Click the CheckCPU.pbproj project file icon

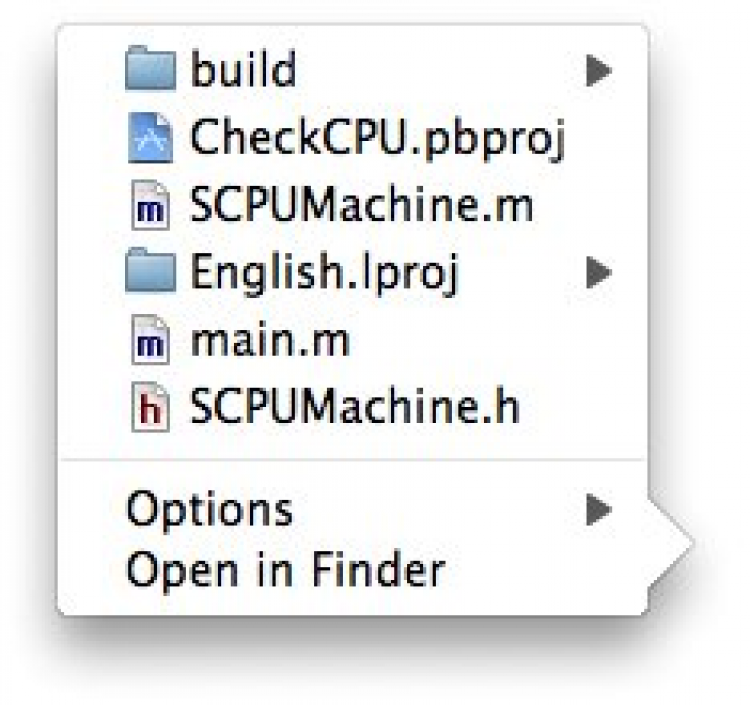(x=151, y=139)
